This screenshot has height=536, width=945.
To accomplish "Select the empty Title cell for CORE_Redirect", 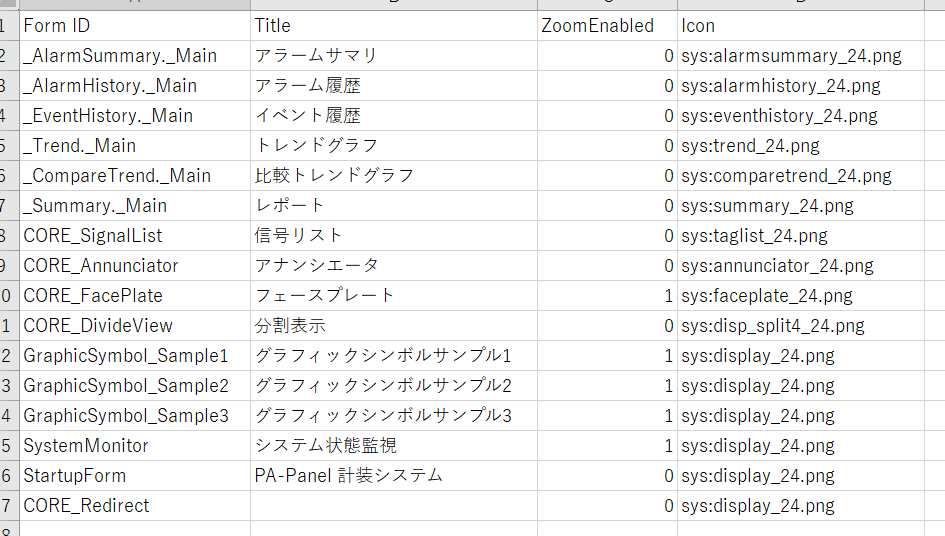I will click(393, 506).
